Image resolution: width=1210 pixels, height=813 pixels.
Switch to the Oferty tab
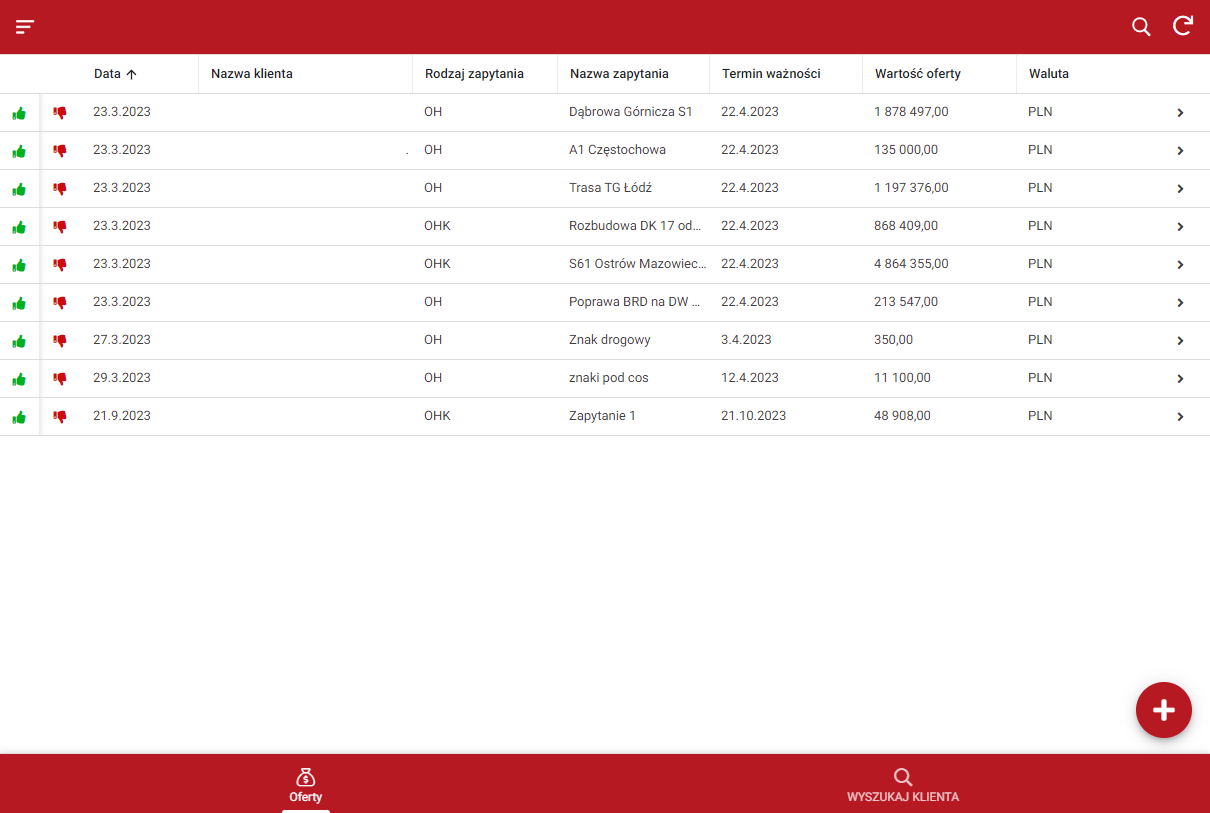(305, 785)
